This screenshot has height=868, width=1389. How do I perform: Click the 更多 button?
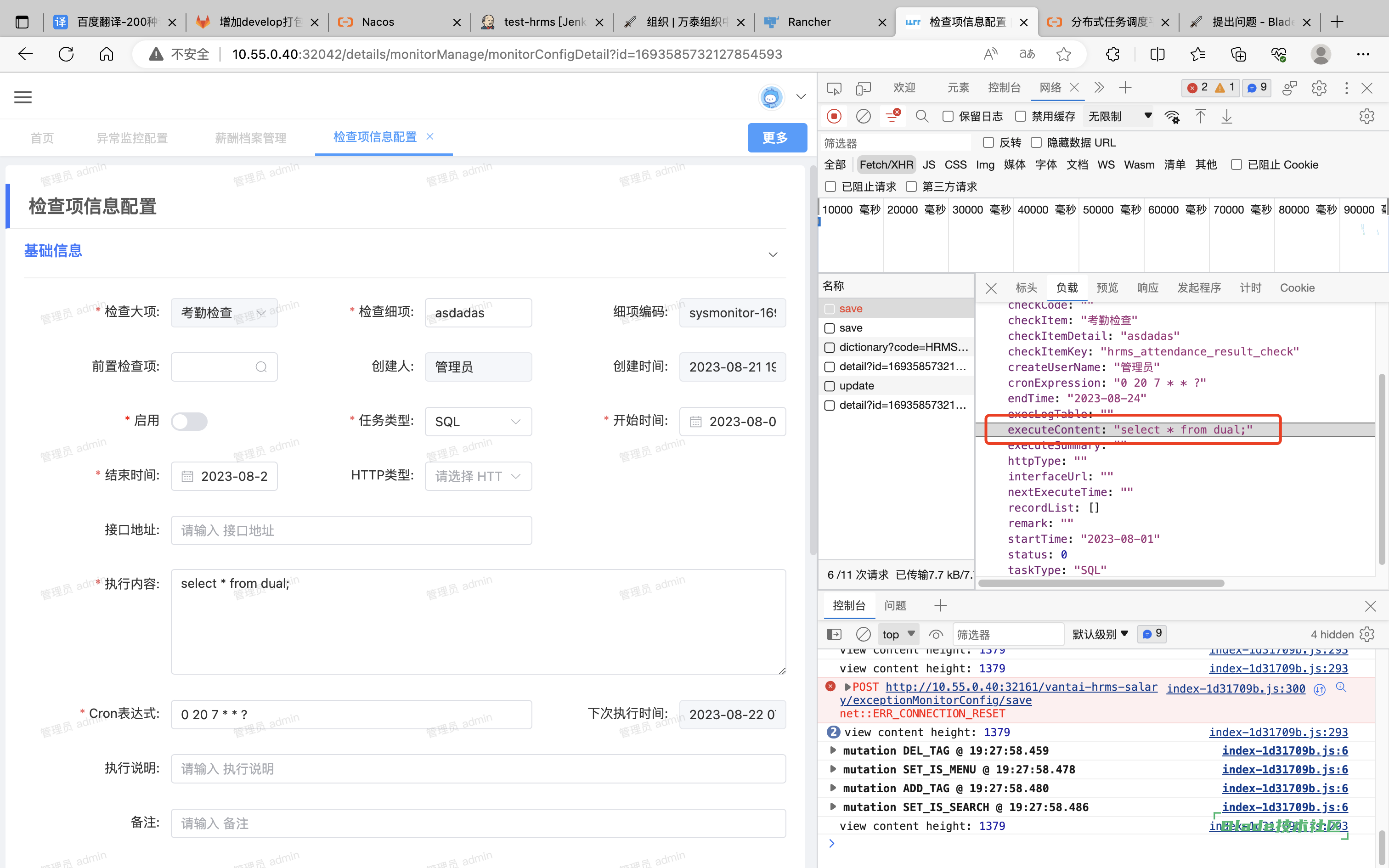tap(777, 138)
